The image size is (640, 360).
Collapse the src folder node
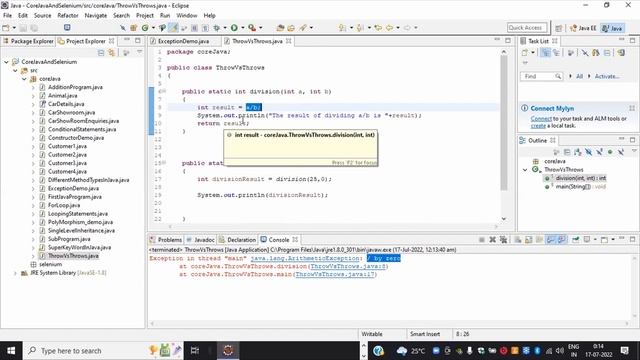point(15,71)
